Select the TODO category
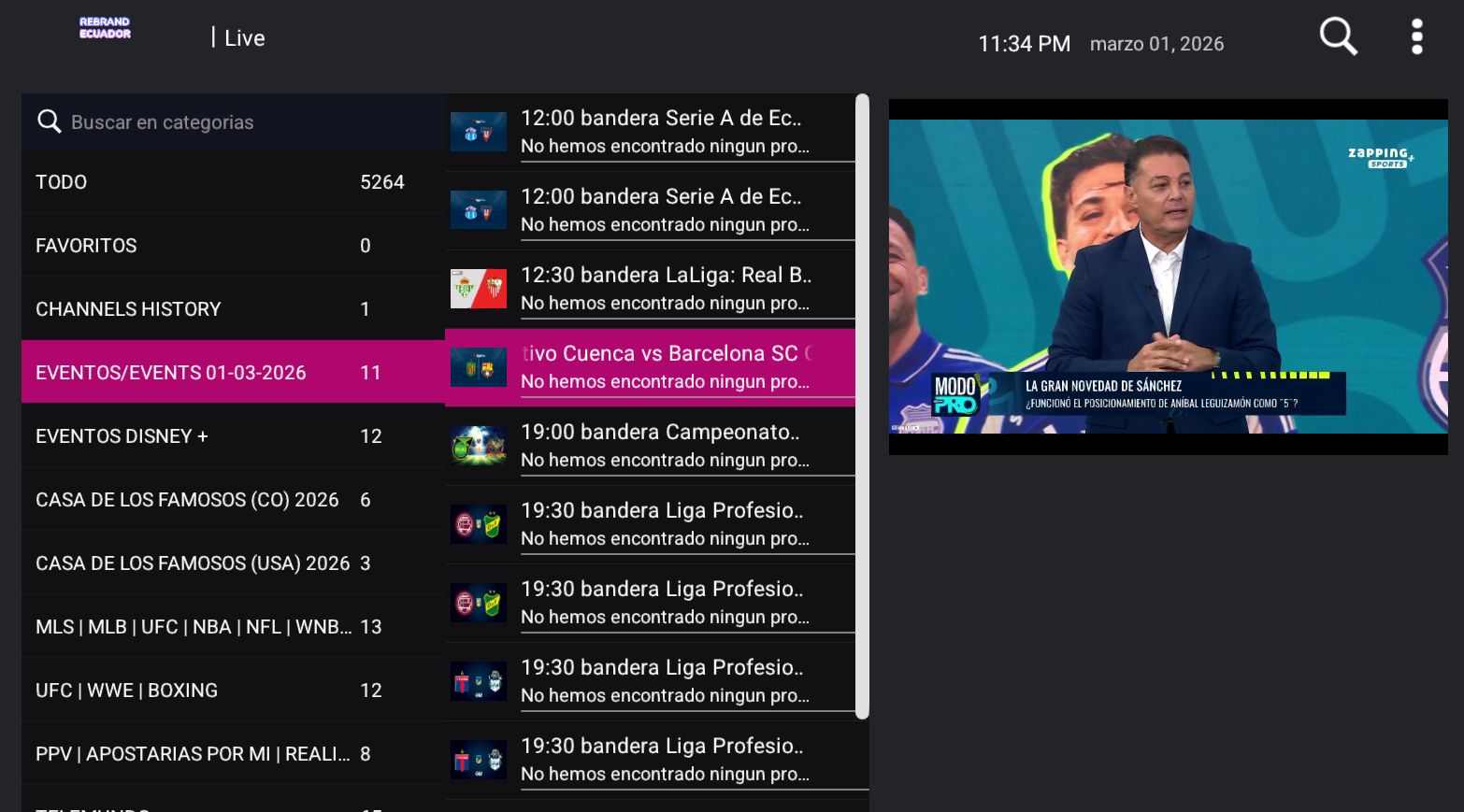 [x=234, y=182]
